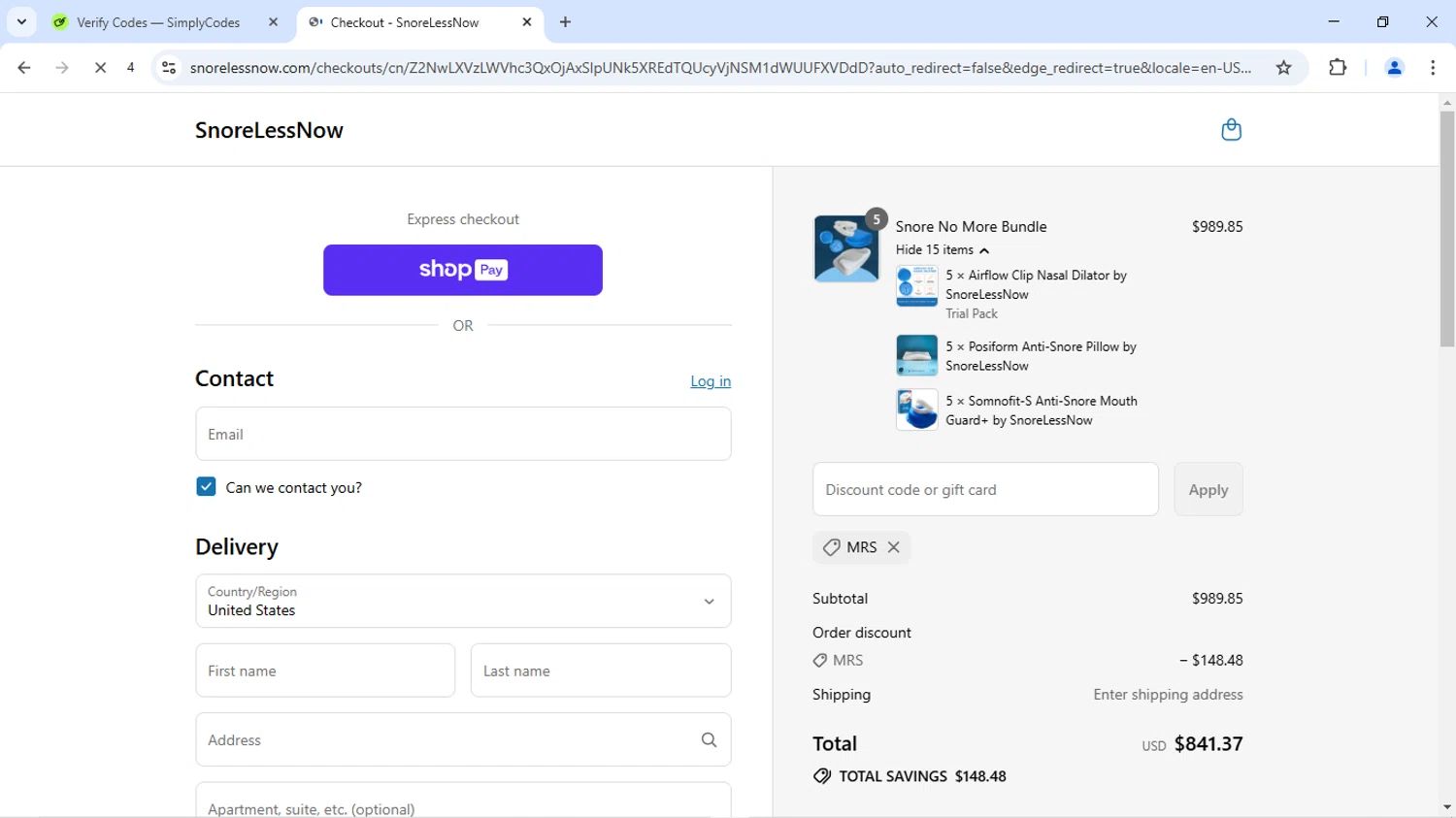View site information icon in address bar
Image resolution: width=1456 pixels, height=818 pixels.
tap(169, 68)
